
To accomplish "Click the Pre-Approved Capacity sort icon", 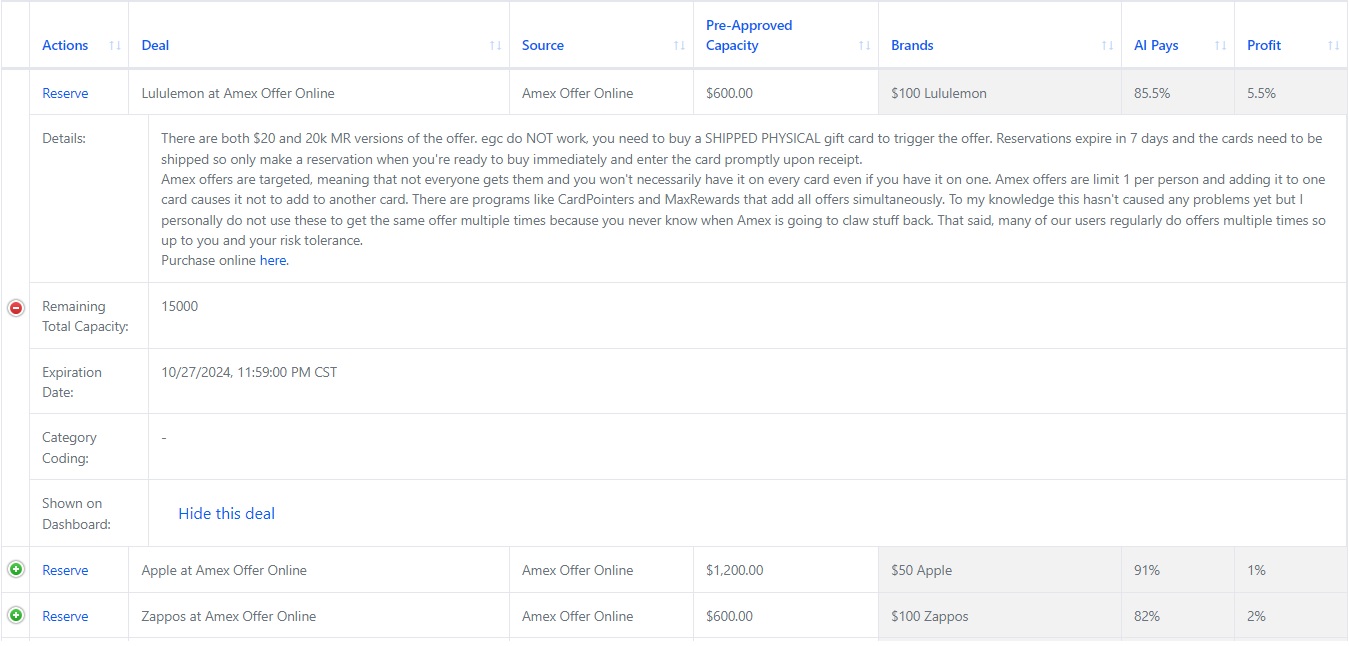I will click(x=864, y=46).
